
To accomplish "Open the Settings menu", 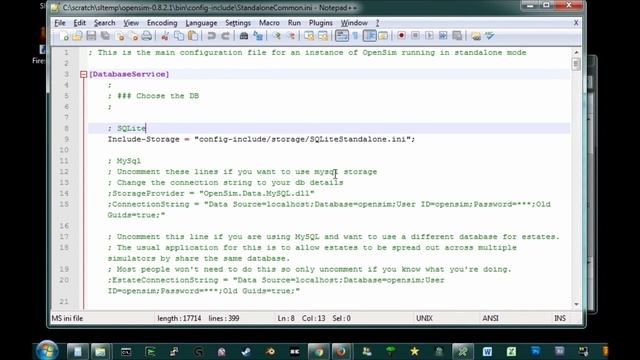I will (x=238, y=23).
